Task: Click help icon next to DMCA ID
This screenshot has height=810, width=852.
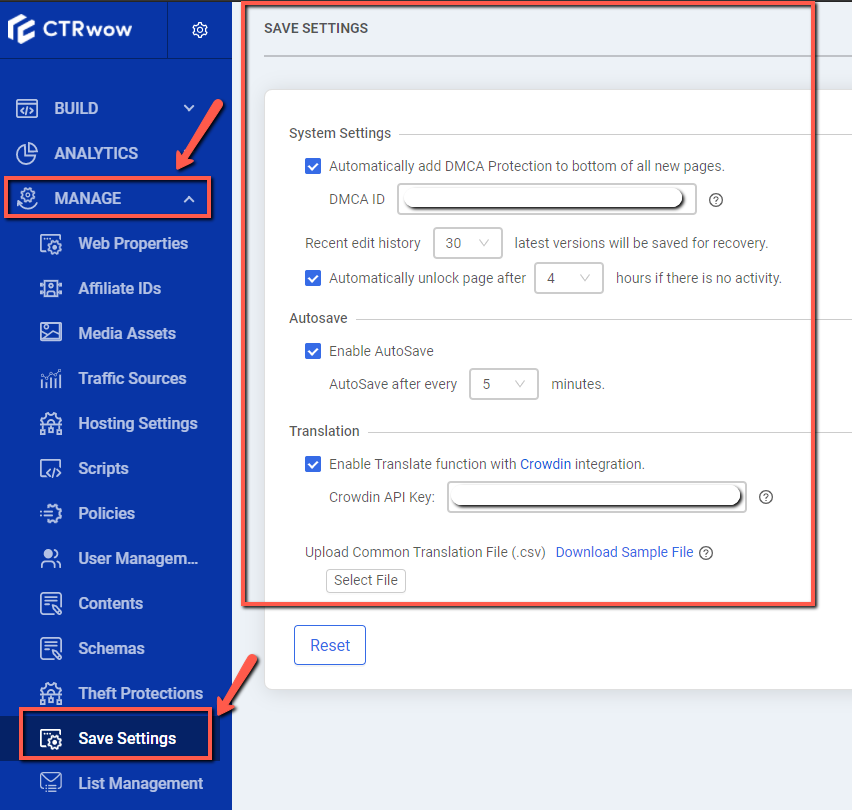Action: pos(716,200)
